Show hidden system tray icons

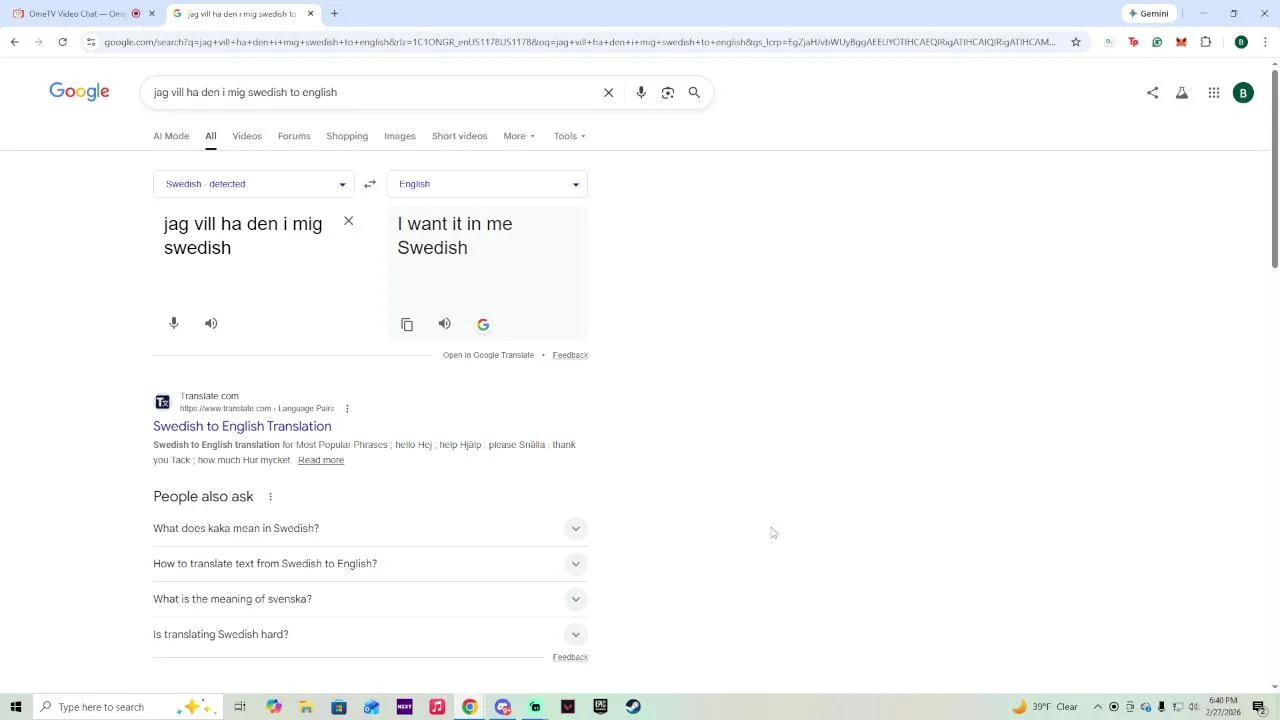[x=1098, y=707]
